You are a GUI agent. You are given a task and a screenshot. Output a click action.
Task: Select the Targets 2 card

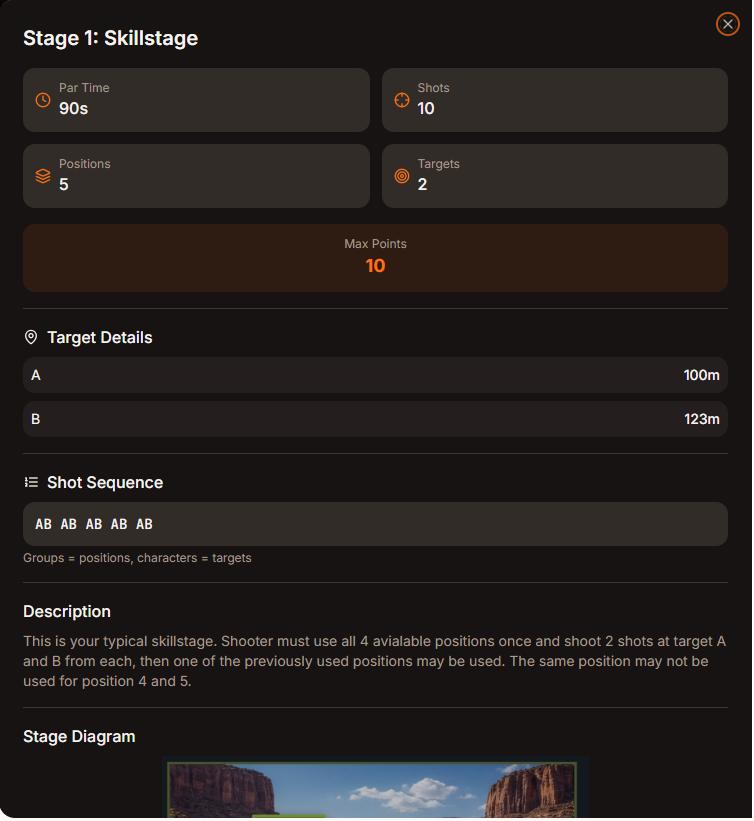tap(555, 176)
